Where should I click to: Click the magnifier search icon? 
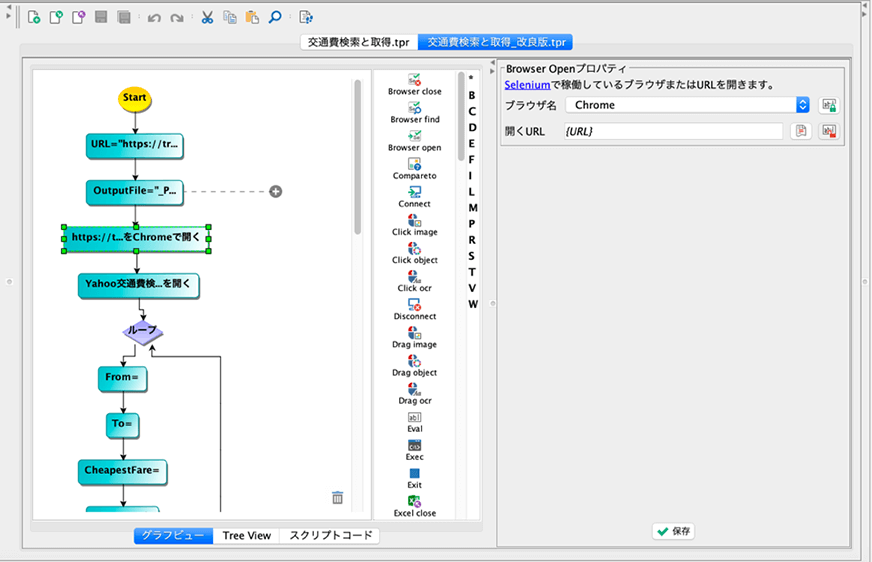275,17
